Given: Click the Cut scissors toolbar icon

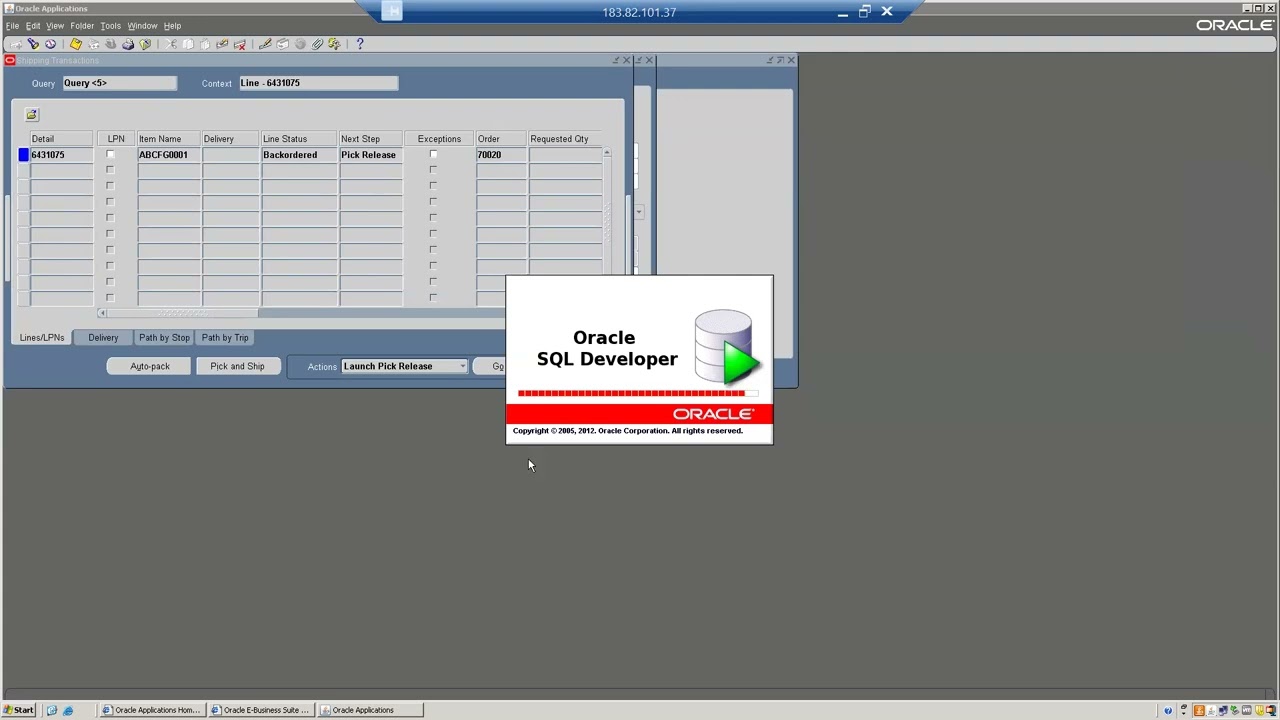Looking at the screenshot, I should [x=171, y=44].
